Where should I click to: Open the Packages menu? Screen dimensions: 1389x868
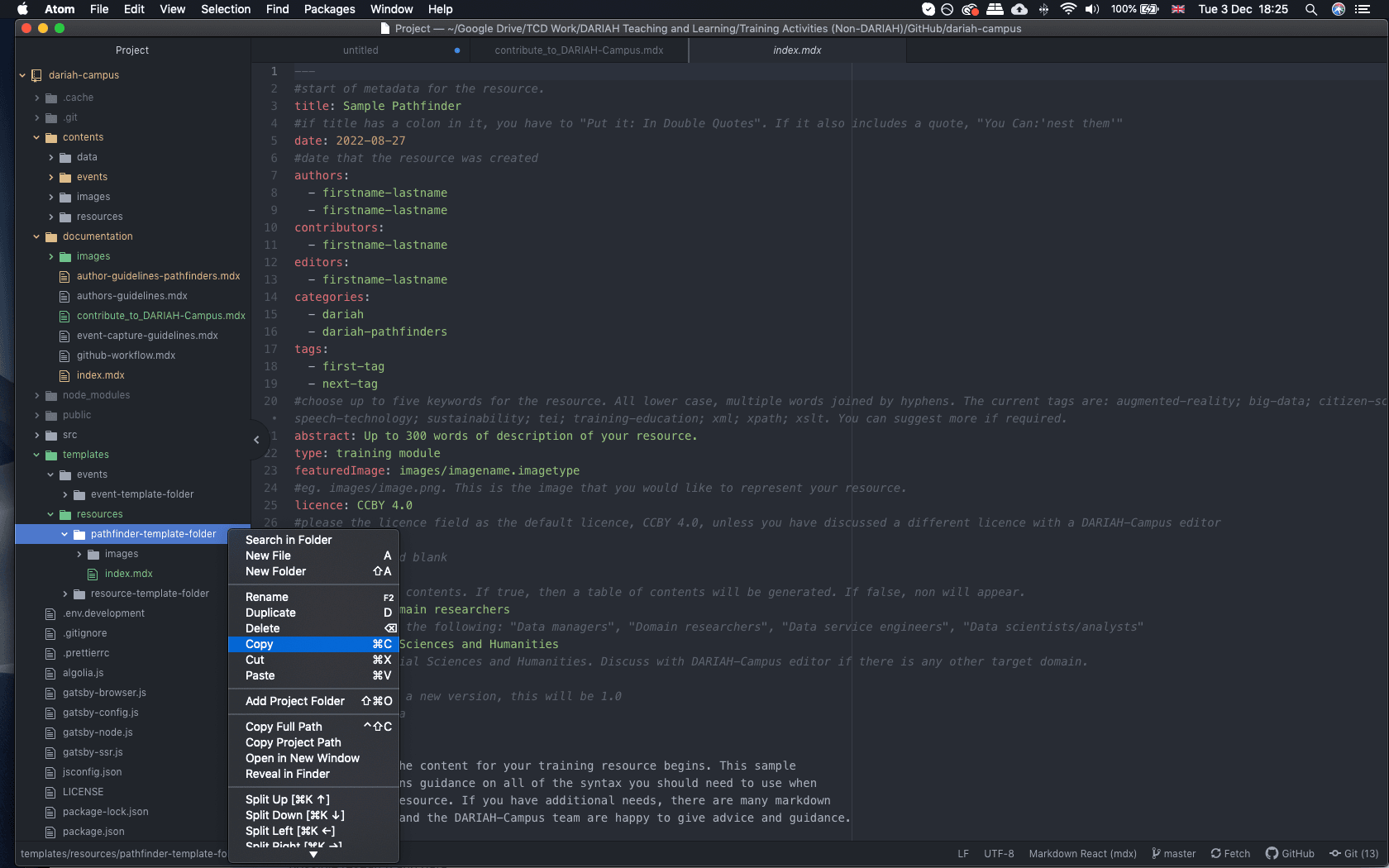[328, 9]
